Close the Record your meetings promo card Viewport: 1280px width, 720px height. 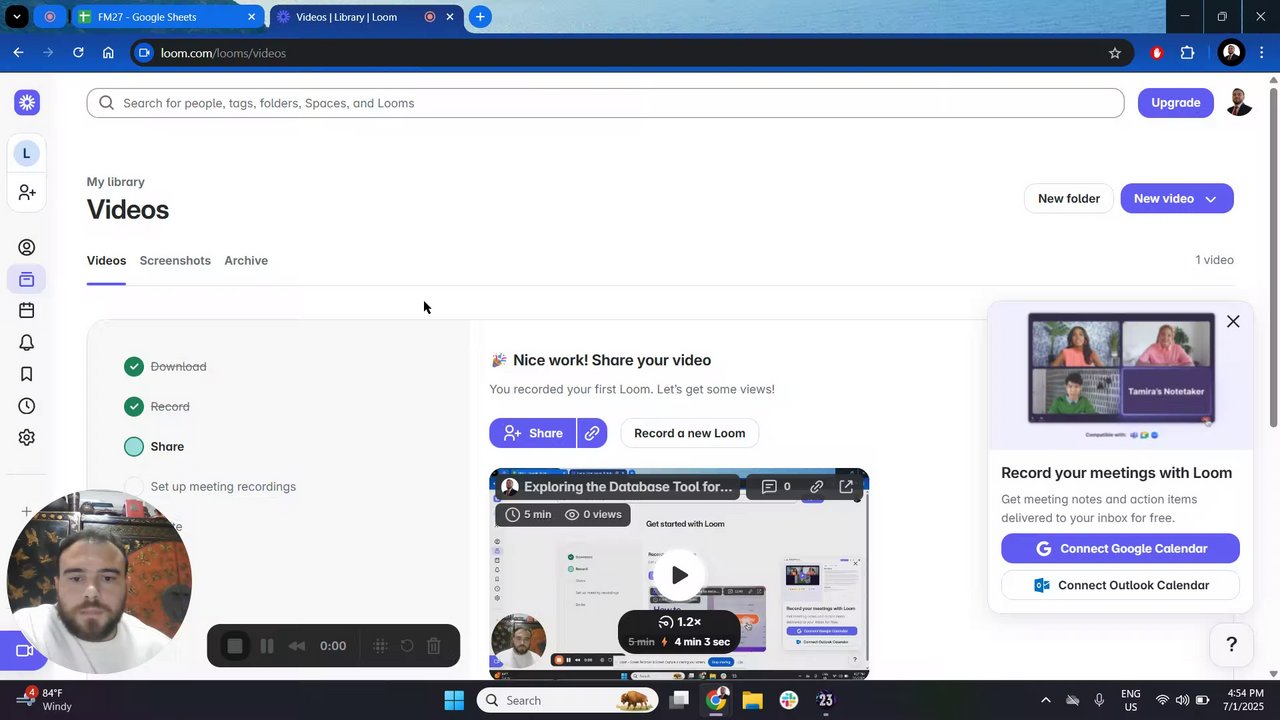[x=1233, y=321]
